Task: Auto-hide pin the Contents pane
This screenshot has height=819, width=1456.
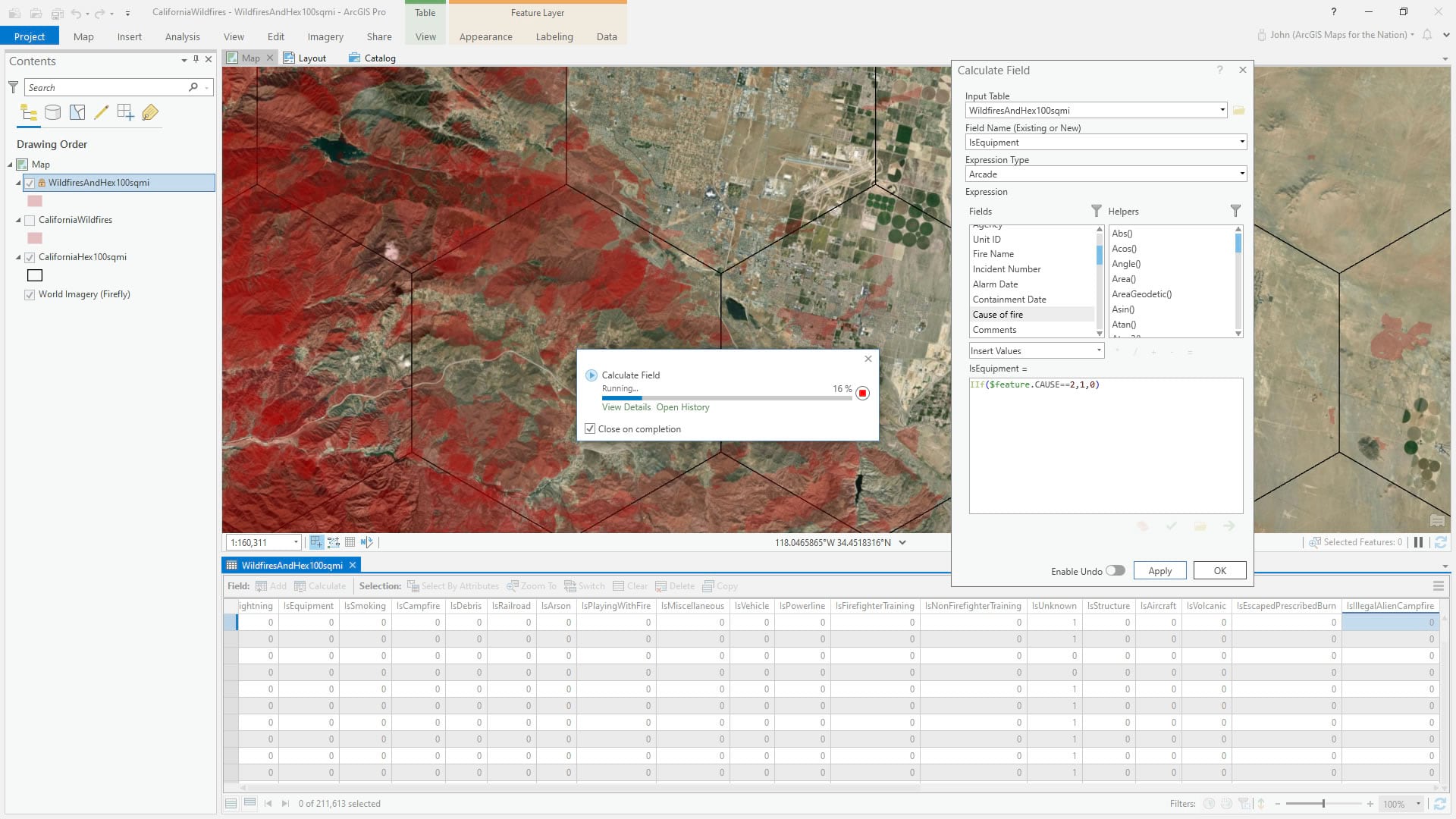Action: [x=196, y=59]
